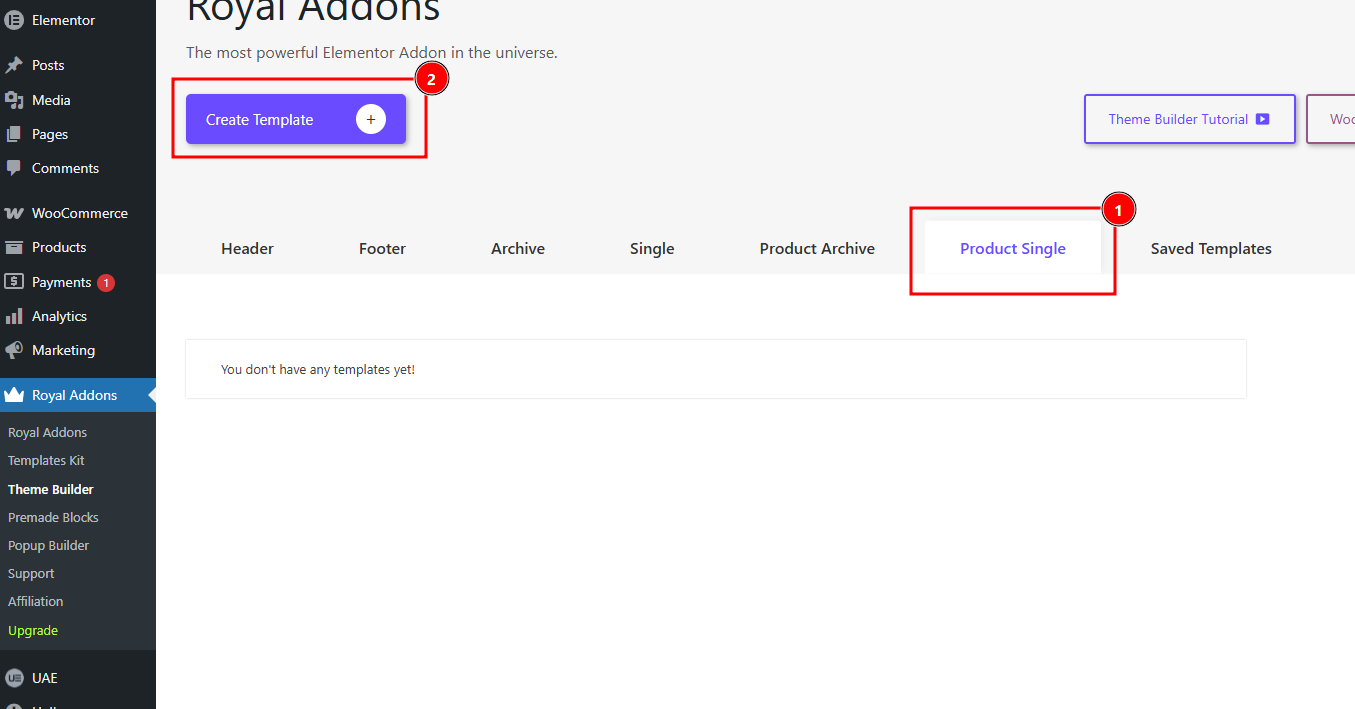Click the Create Template button
This screenshot has height=709, width=1355.
pyautogui.click(x=296, y=119)
